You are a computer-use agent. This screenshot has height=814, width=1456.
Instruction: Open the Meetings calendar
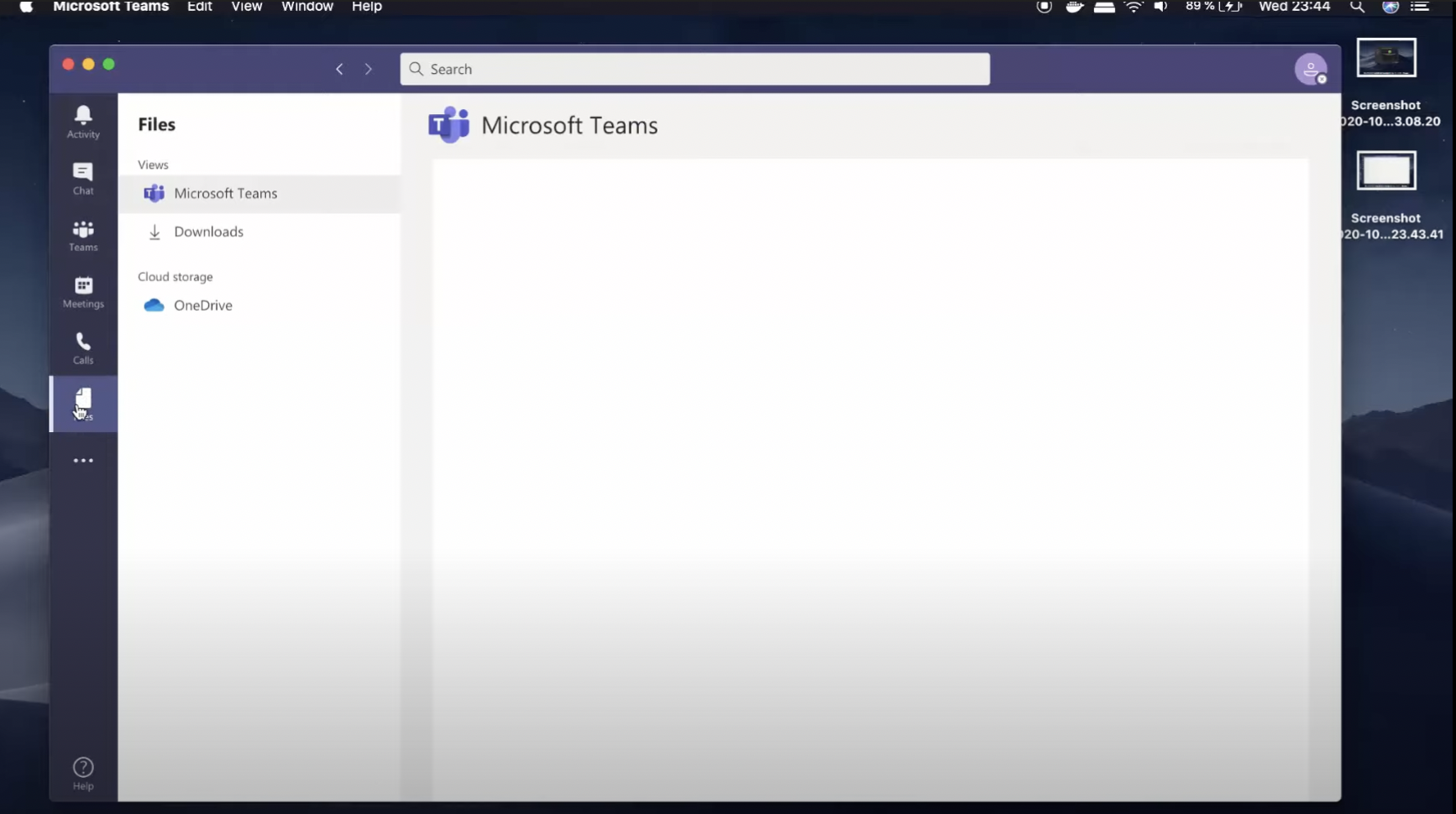pyautogui.click(x=83, y=292)
